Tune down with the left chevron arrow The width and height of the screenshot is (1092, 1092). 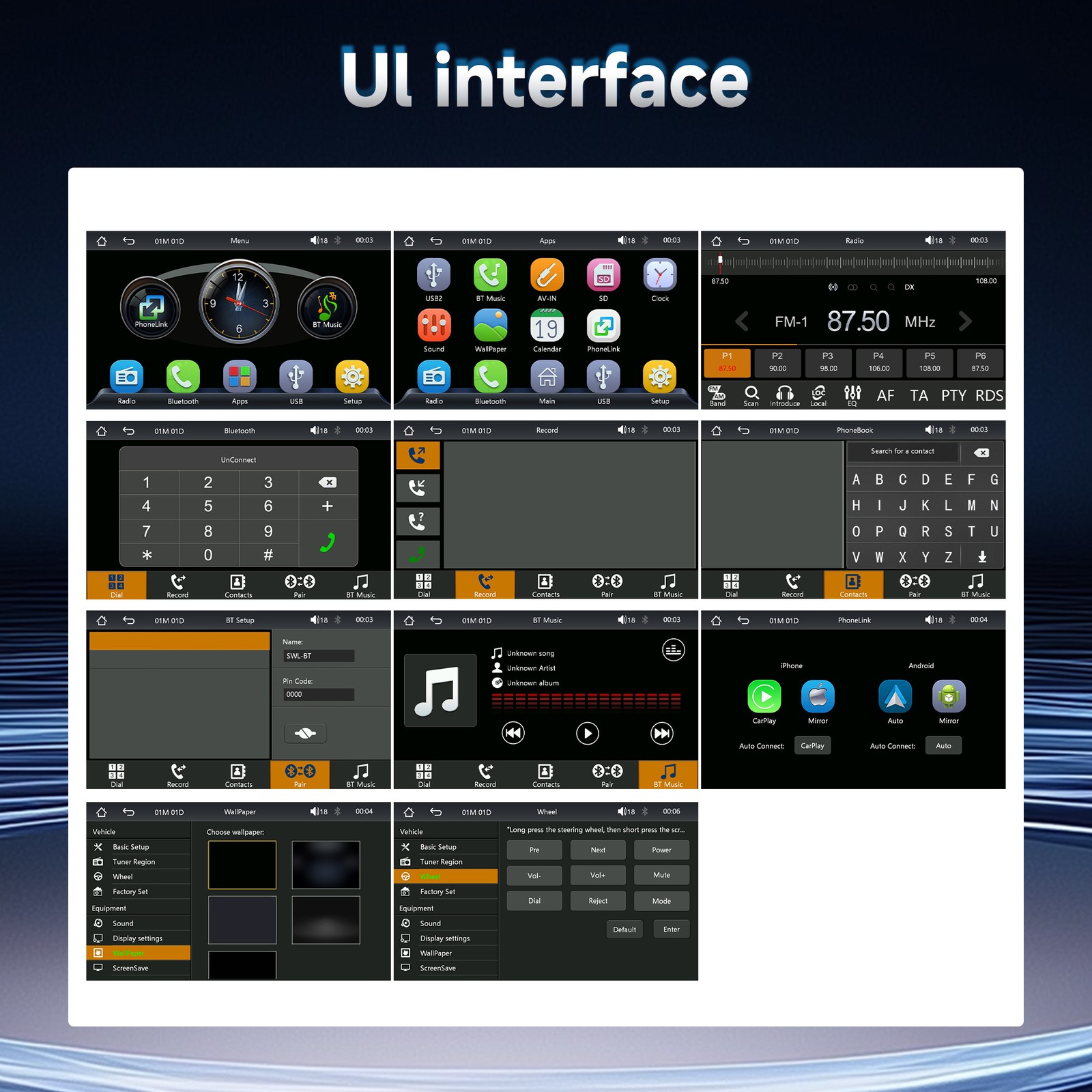tap(742, 321)
